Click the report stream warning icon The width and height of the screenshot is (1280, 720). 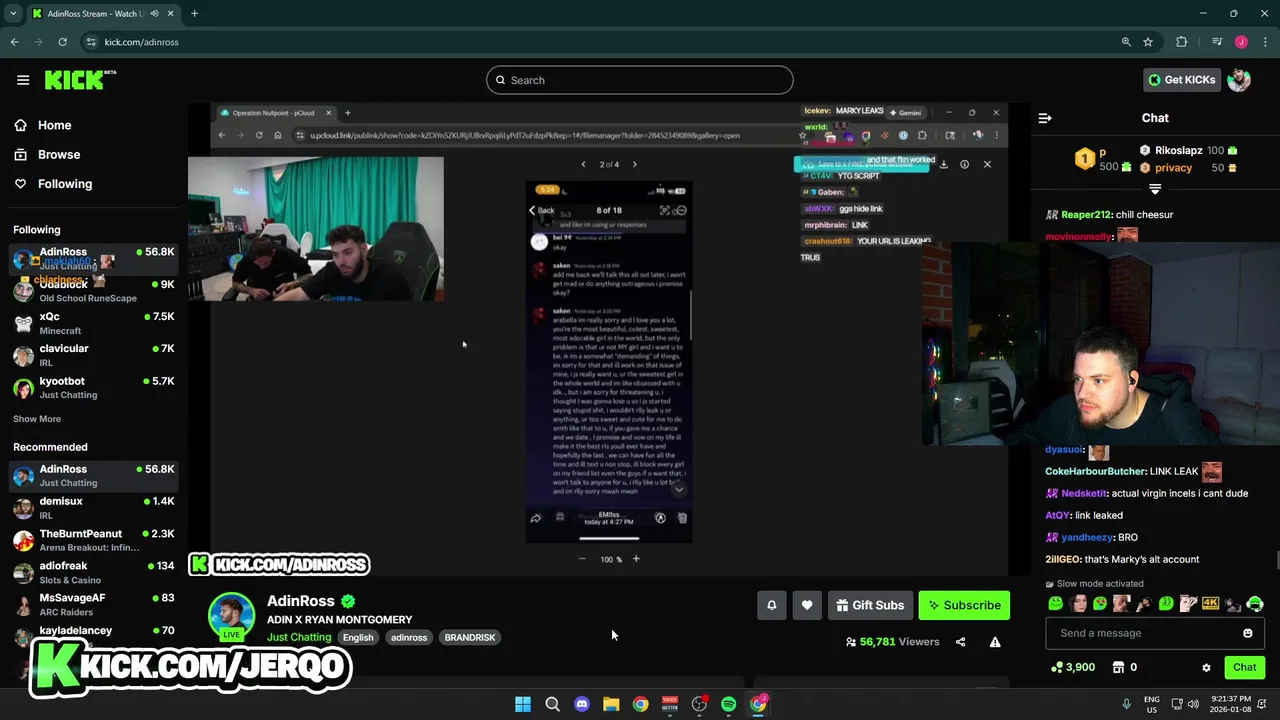(995, 642)
